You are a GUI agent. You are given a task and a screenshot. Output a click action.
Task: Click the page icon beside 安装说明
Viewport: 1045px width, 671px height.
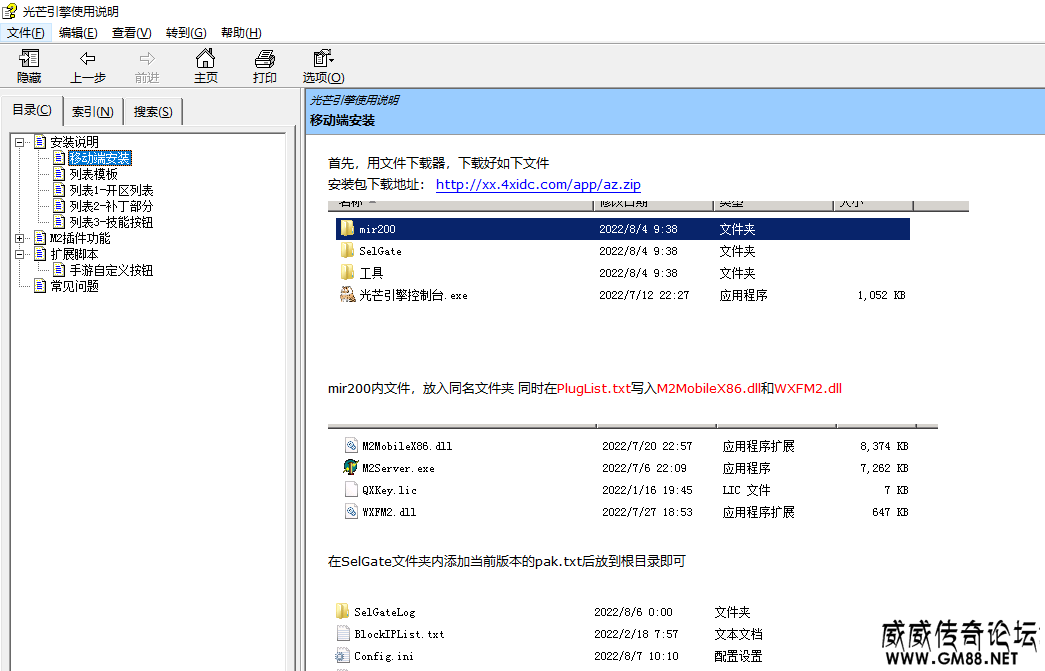click(40, 142)
